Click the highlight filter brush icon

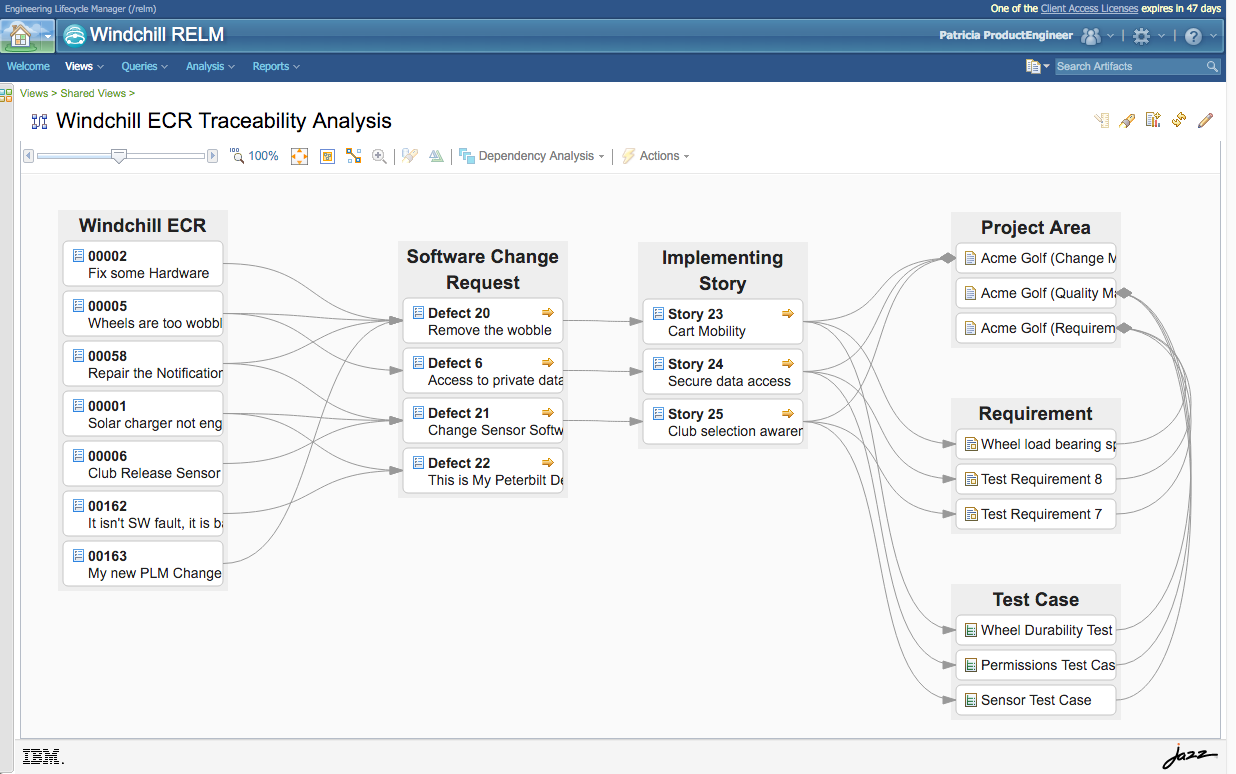(x=409, y=156)
